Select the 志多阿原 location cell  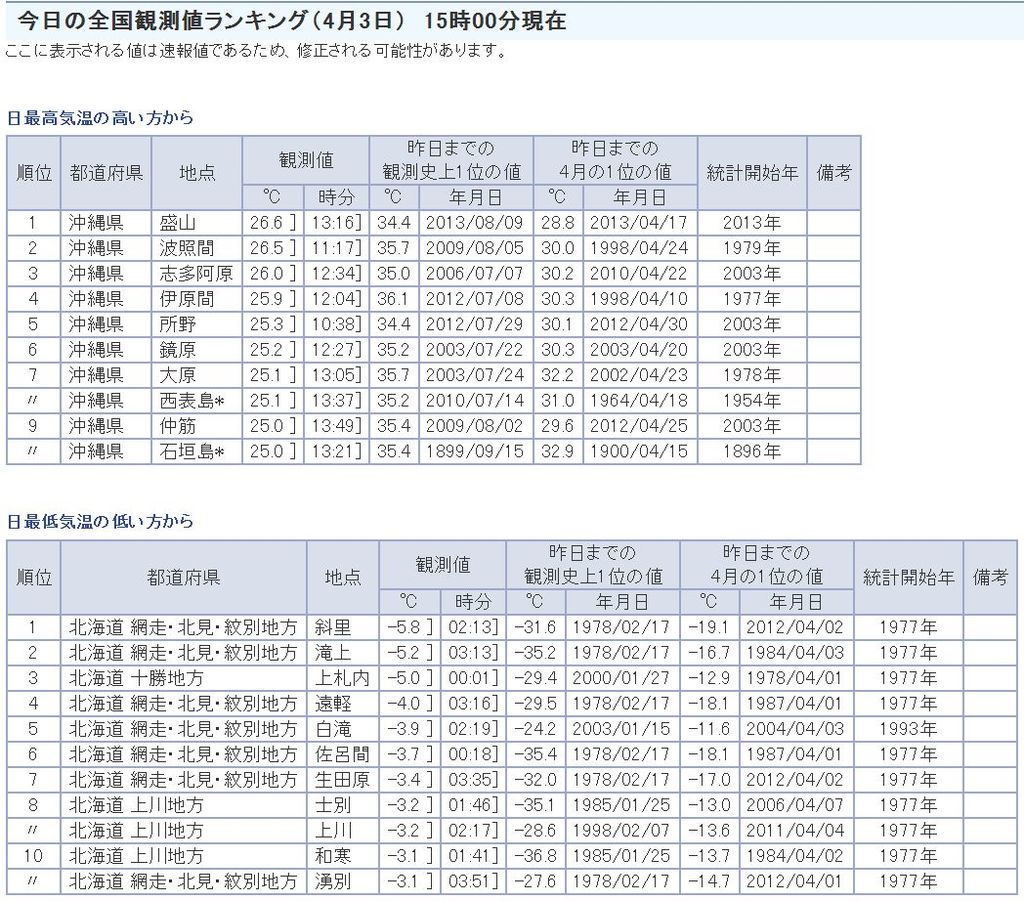coord(196,274)
